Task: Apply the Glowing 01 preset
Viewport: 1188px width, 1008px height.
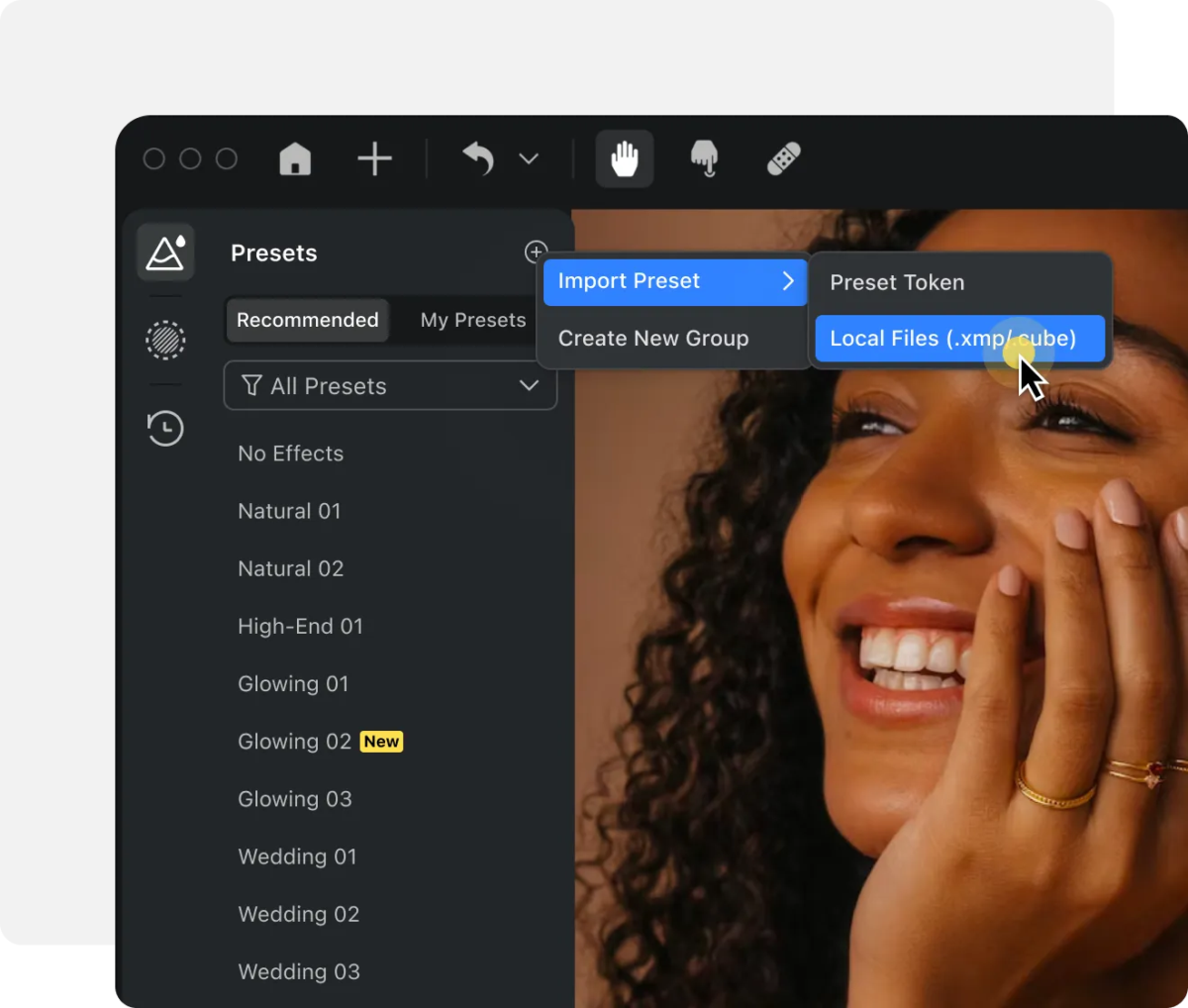Action: (293, 683)
